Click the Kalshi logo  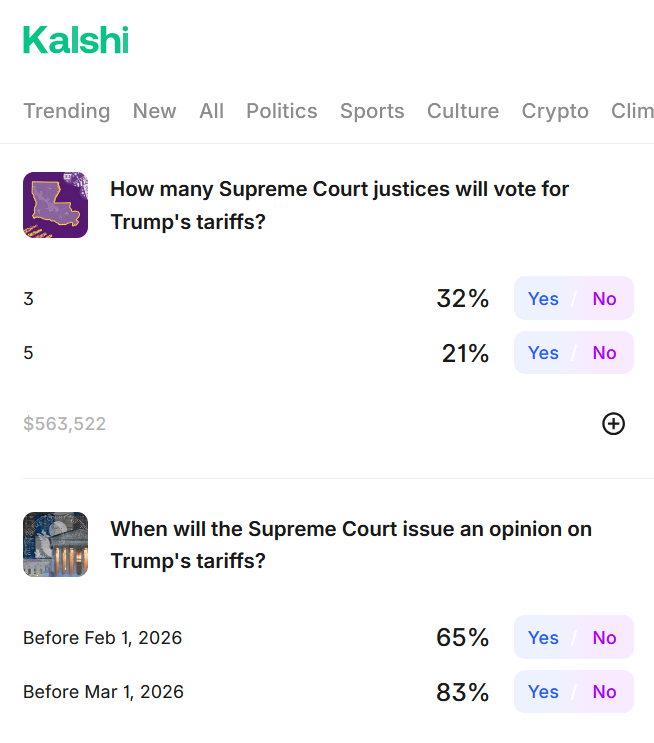coord(76,41)
